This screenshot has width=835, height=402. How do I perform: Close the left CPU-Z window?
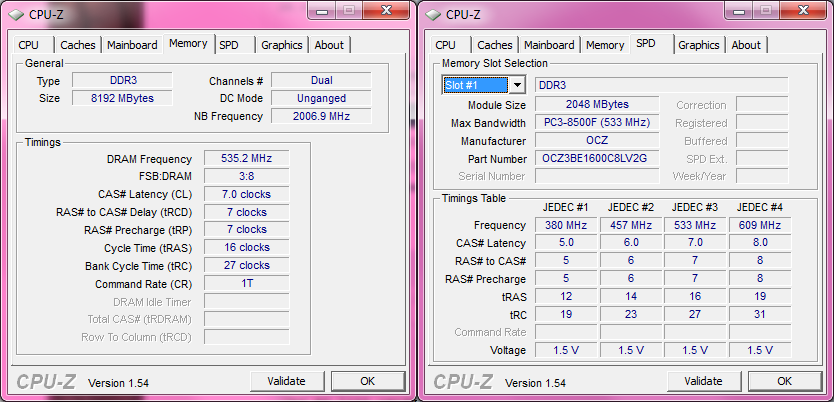pyautogui.click(x=388, y=10)
